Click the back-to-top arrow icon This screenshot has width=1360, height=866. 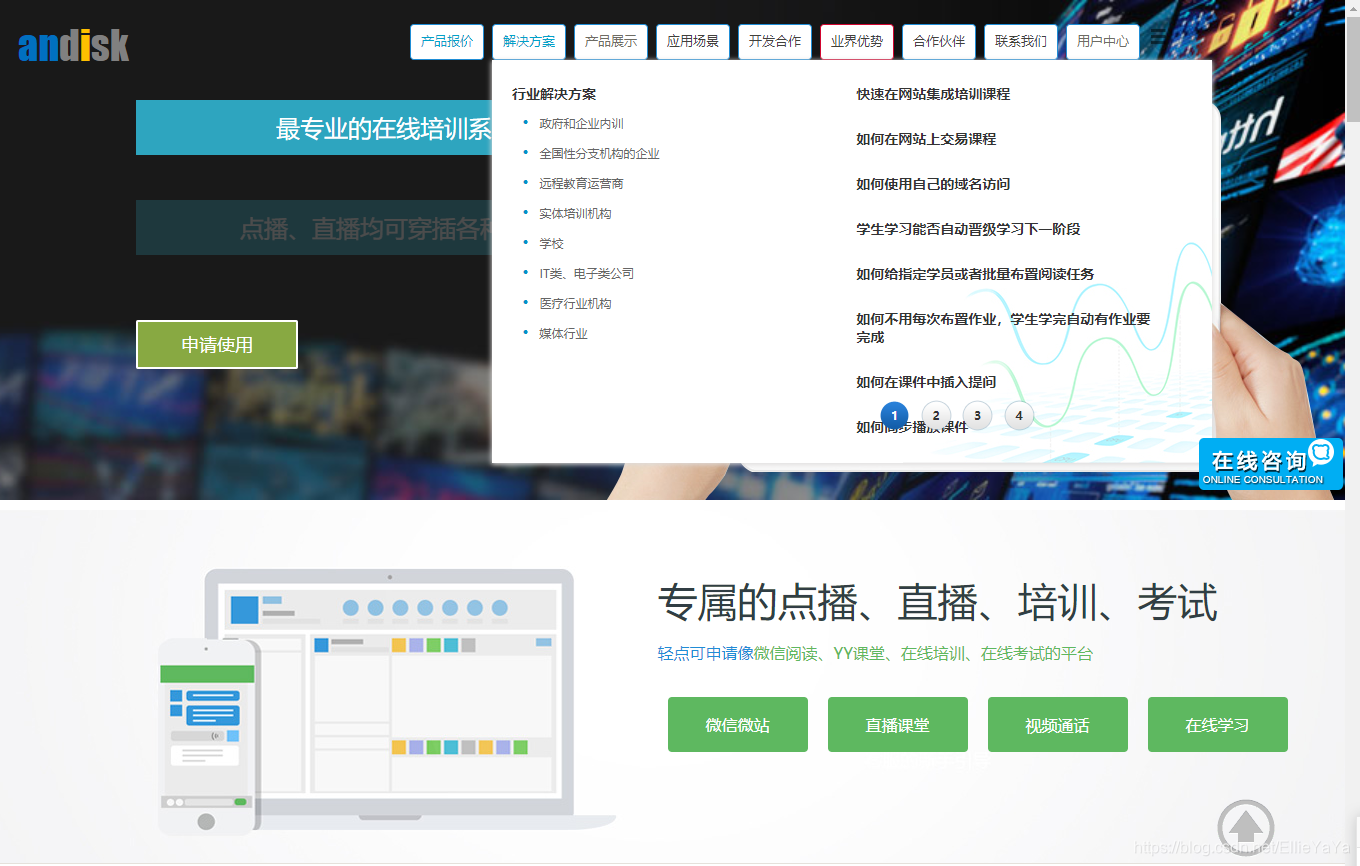coord(1246,827)
